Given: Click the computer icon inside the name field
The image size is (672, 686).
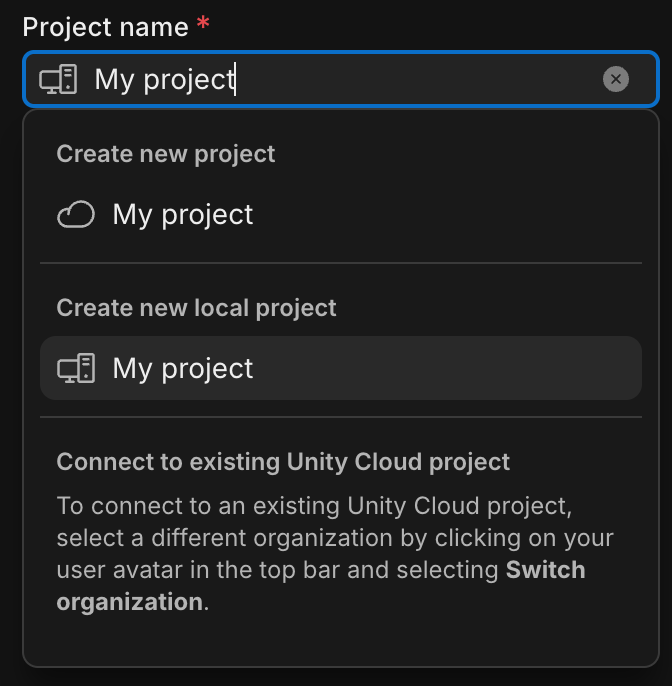Looking at the screenshot, I should click(x=58, y=79).
